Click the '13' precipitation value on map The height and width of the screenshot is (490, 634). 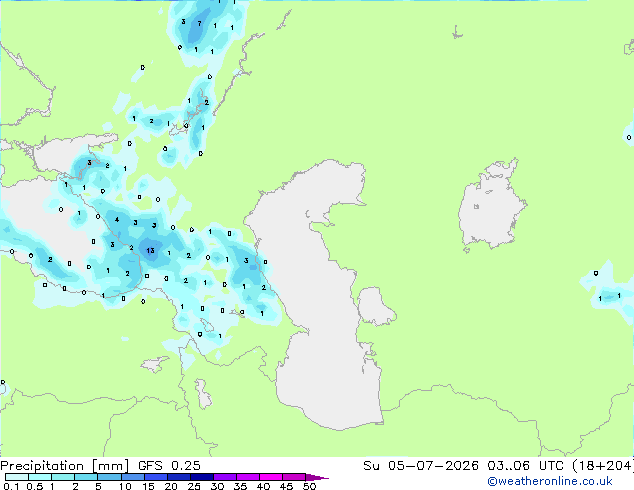pyautogui.click(x=150, y=251)
